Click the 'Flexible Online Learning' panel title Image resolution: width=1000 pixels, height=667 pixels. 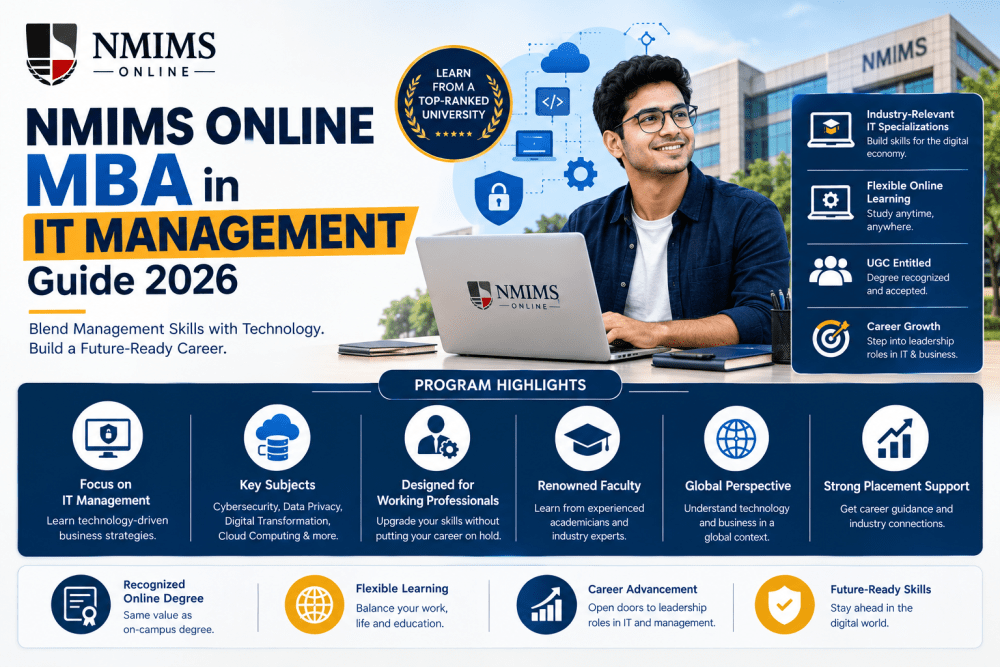[904, 192]
